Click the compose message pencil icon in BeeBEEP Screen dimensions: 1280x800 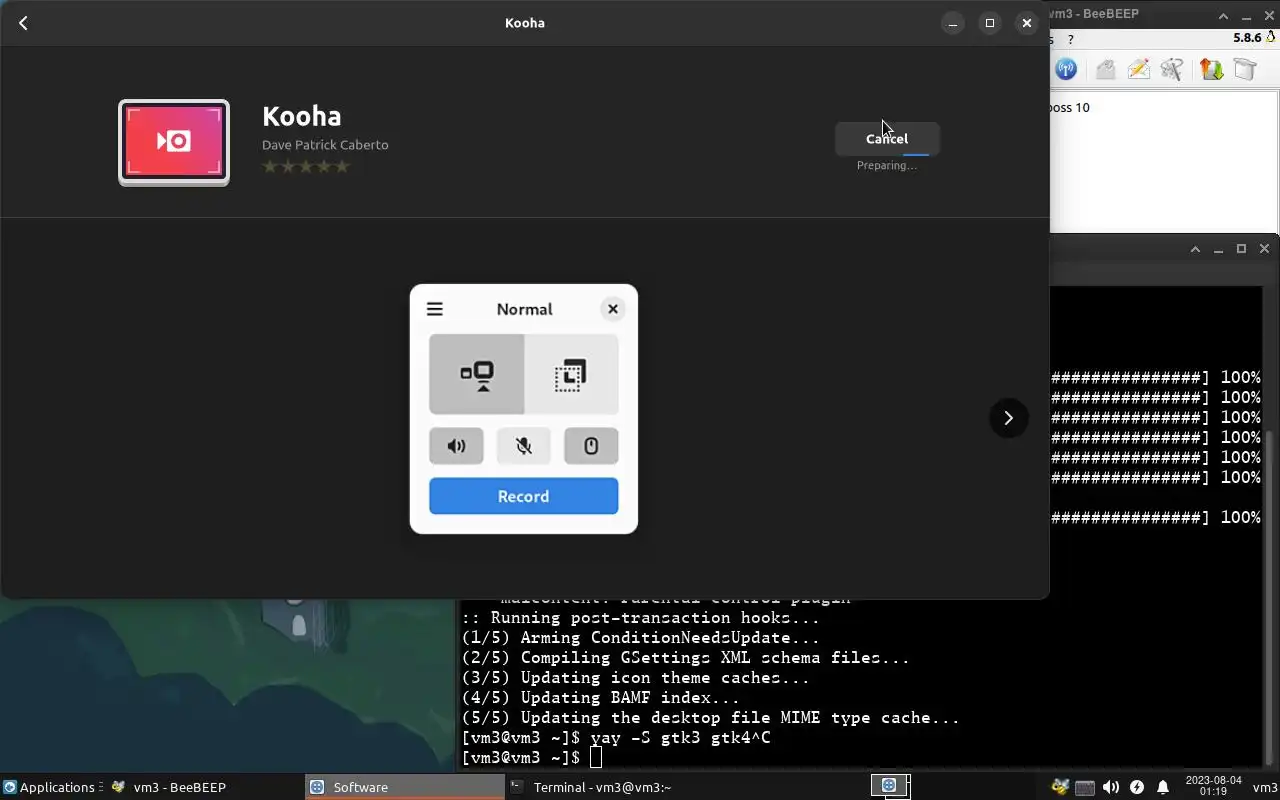(x=1138, y=69)
